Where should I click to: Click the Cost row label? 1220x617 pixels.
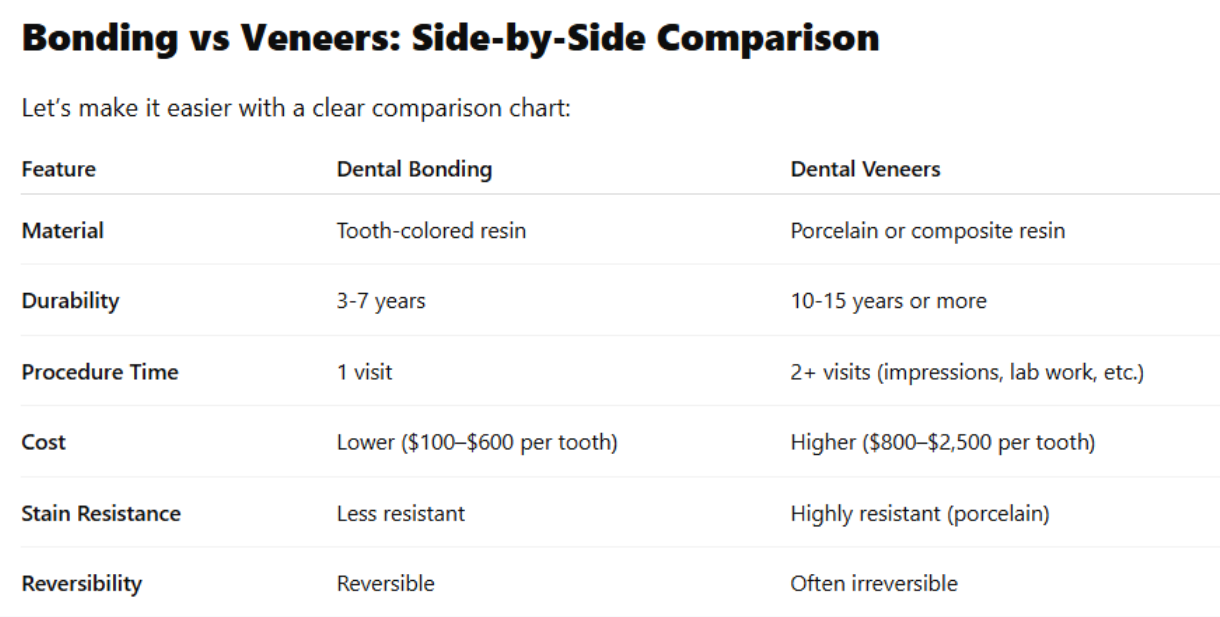[44, 442]
